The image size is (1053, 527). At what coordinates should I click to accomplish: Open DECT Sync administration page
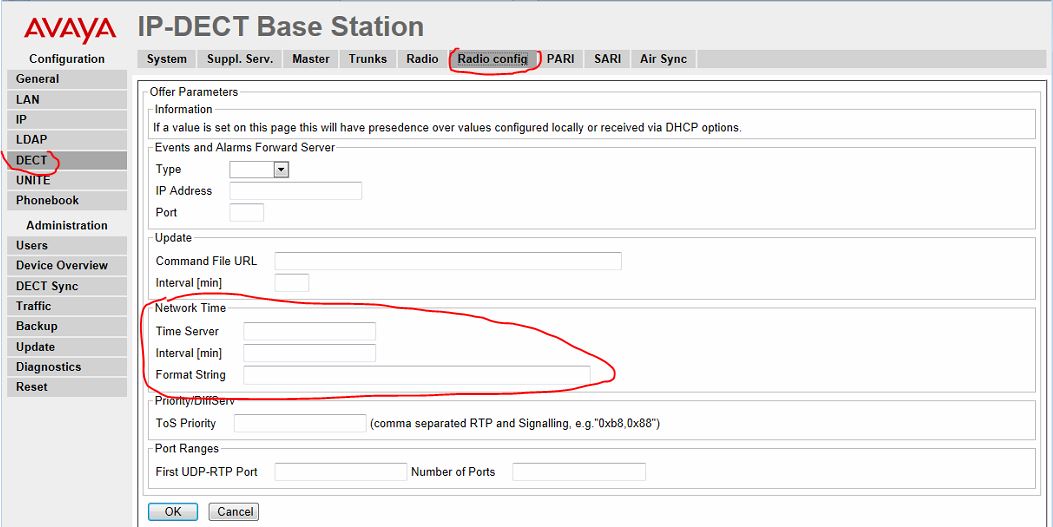tap(66, 286)
